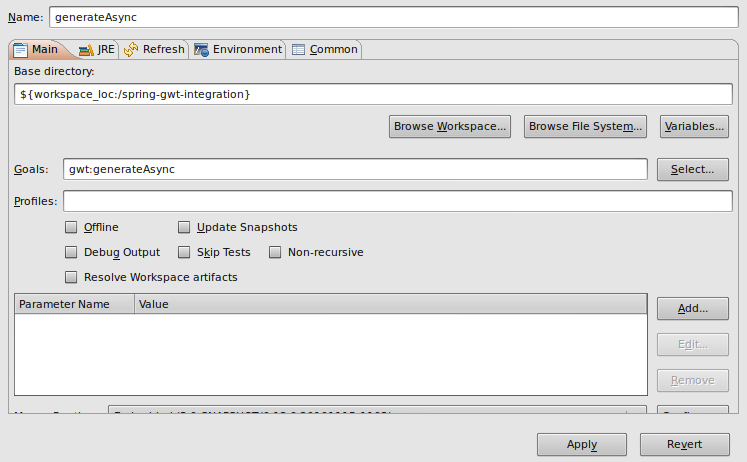This screenshot has width=747, height=462.
Task: Click the Environment tab icon
Action: point(201,50)
